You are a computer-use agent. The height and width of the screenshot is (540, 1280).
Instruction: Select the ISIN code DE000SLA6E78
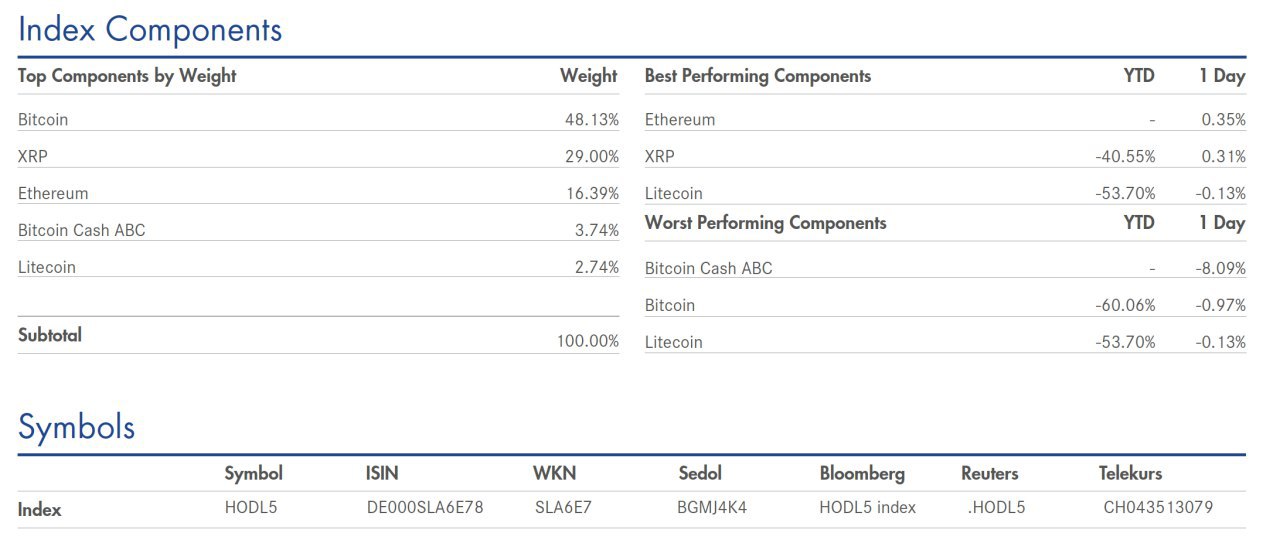425,508
